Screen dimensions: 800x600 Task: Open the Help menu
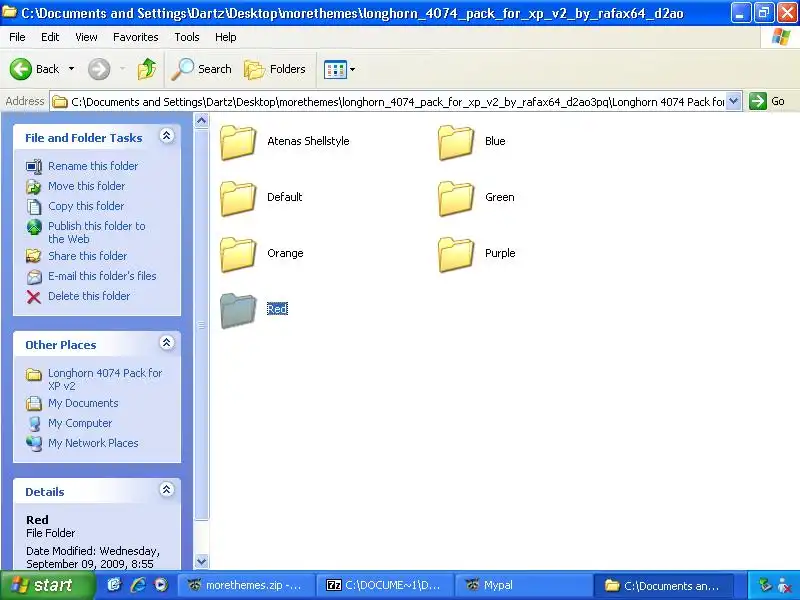[x=226, y=37]
